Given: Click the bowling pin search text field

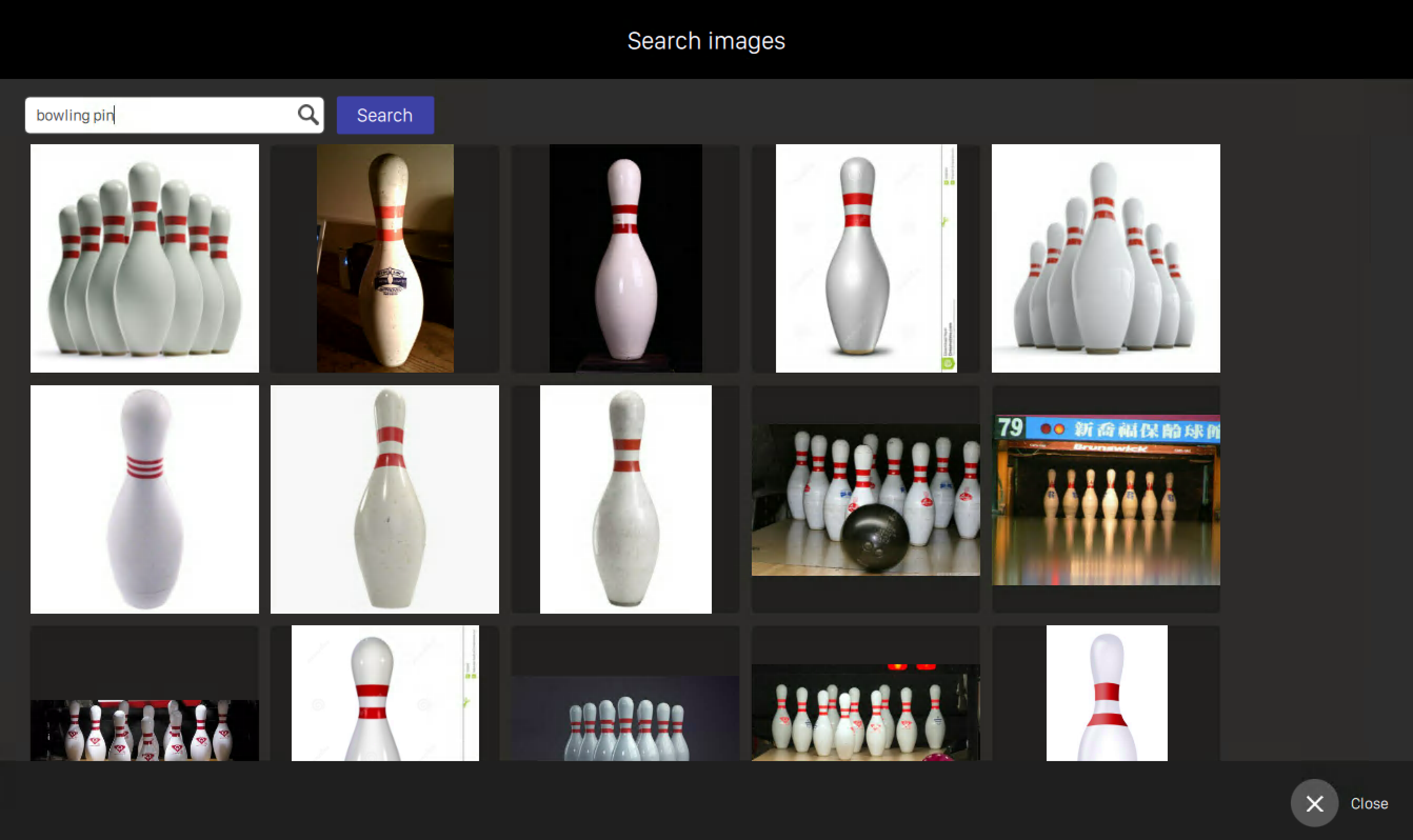Looking at the screenshot, I should [x=161, y=115].
